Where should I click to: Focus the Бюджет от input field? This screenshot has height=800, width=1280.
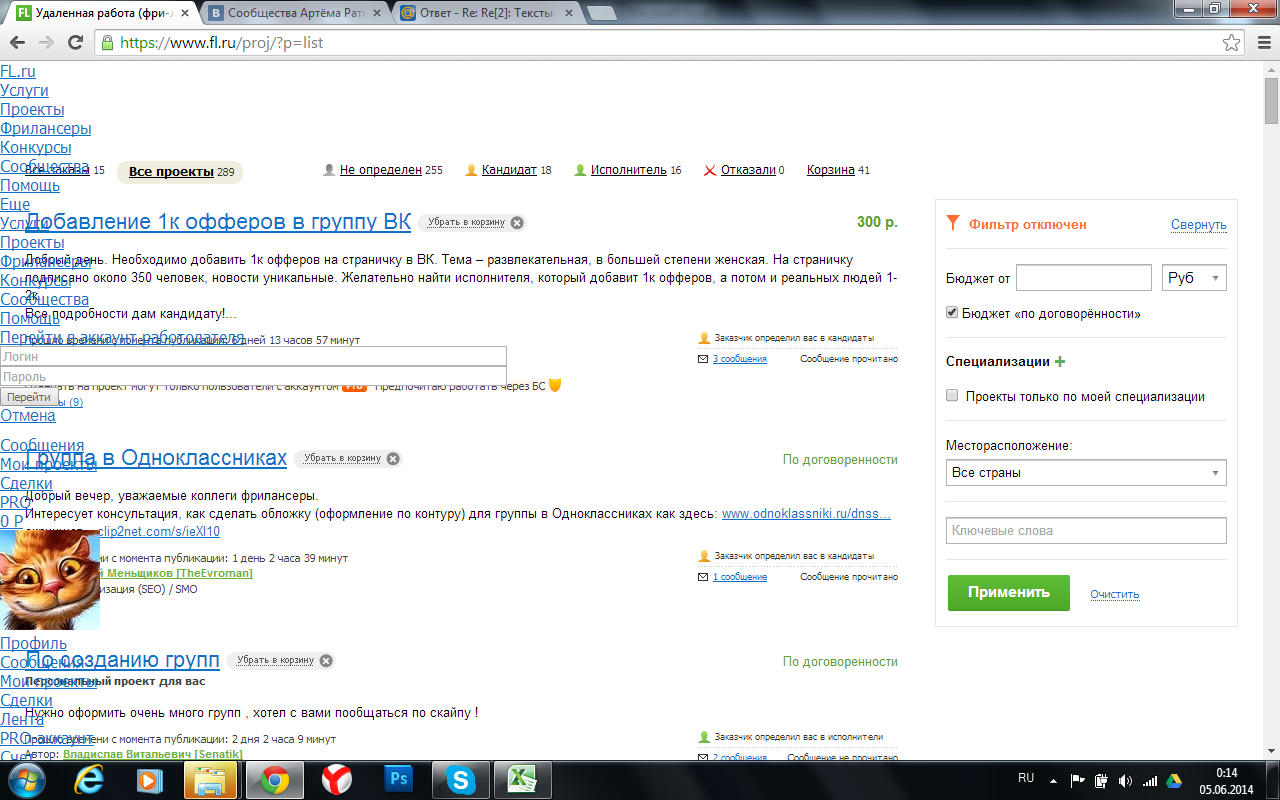point(1083,278)
